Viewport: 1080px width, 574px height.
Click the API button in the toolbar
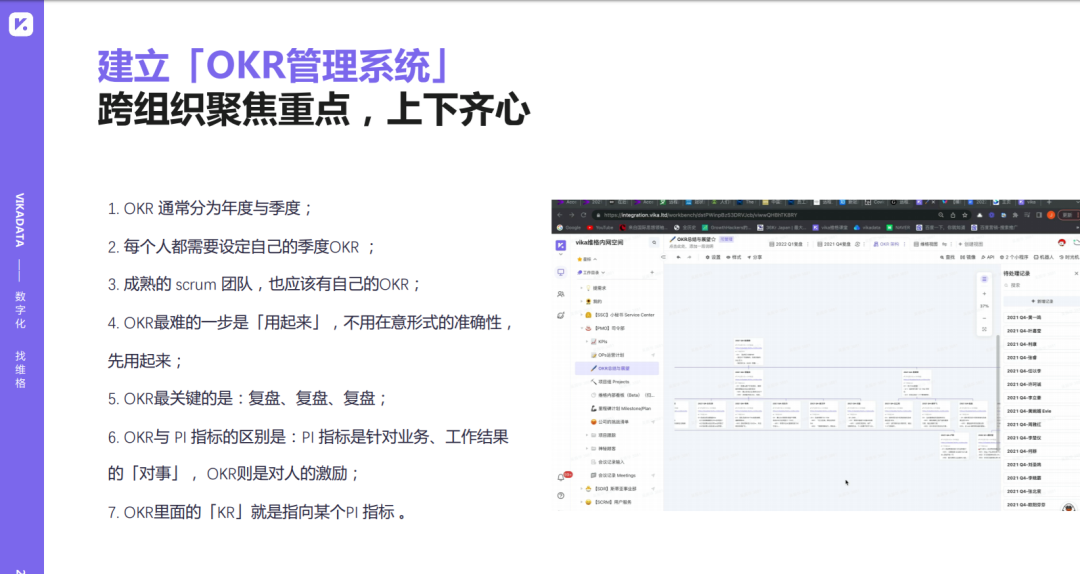click(x=986, y=257)
